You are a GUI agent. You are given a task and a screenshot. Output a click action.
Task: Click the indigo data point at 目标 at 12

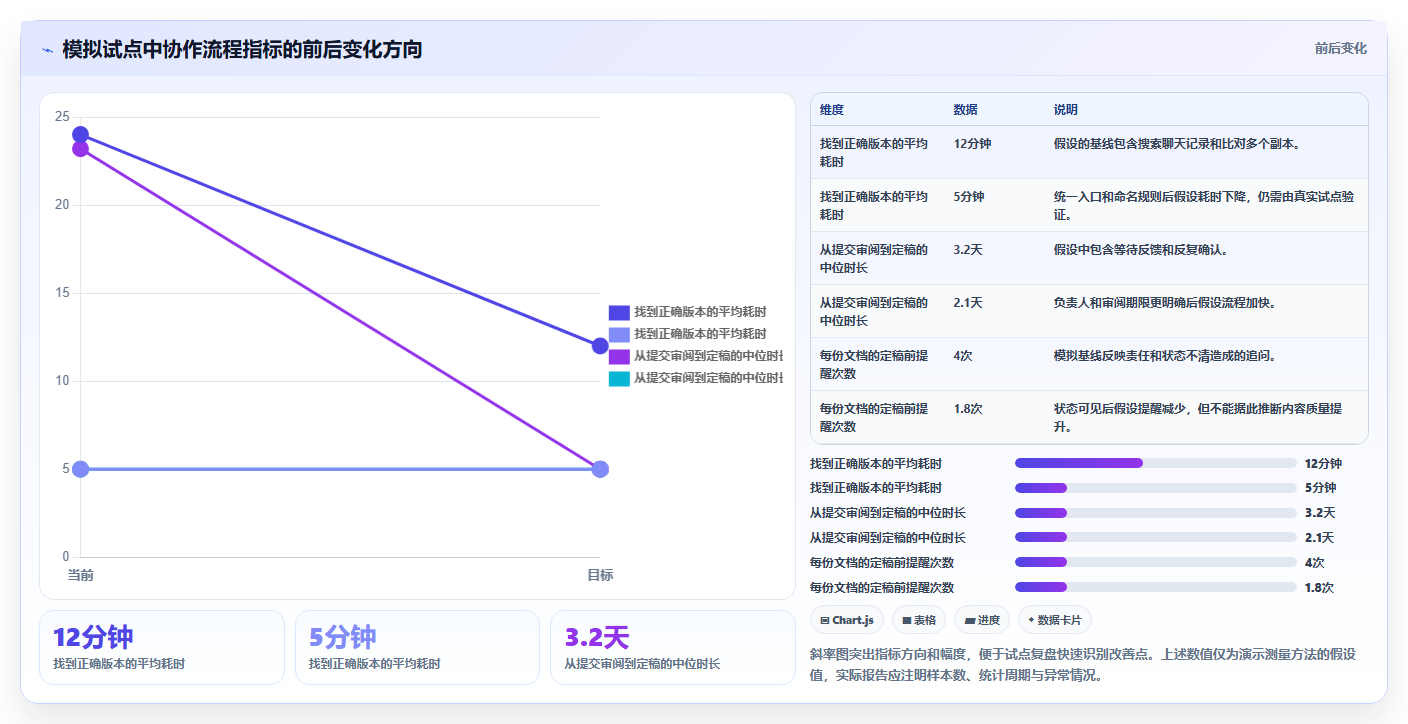click(x=600, y=346)
